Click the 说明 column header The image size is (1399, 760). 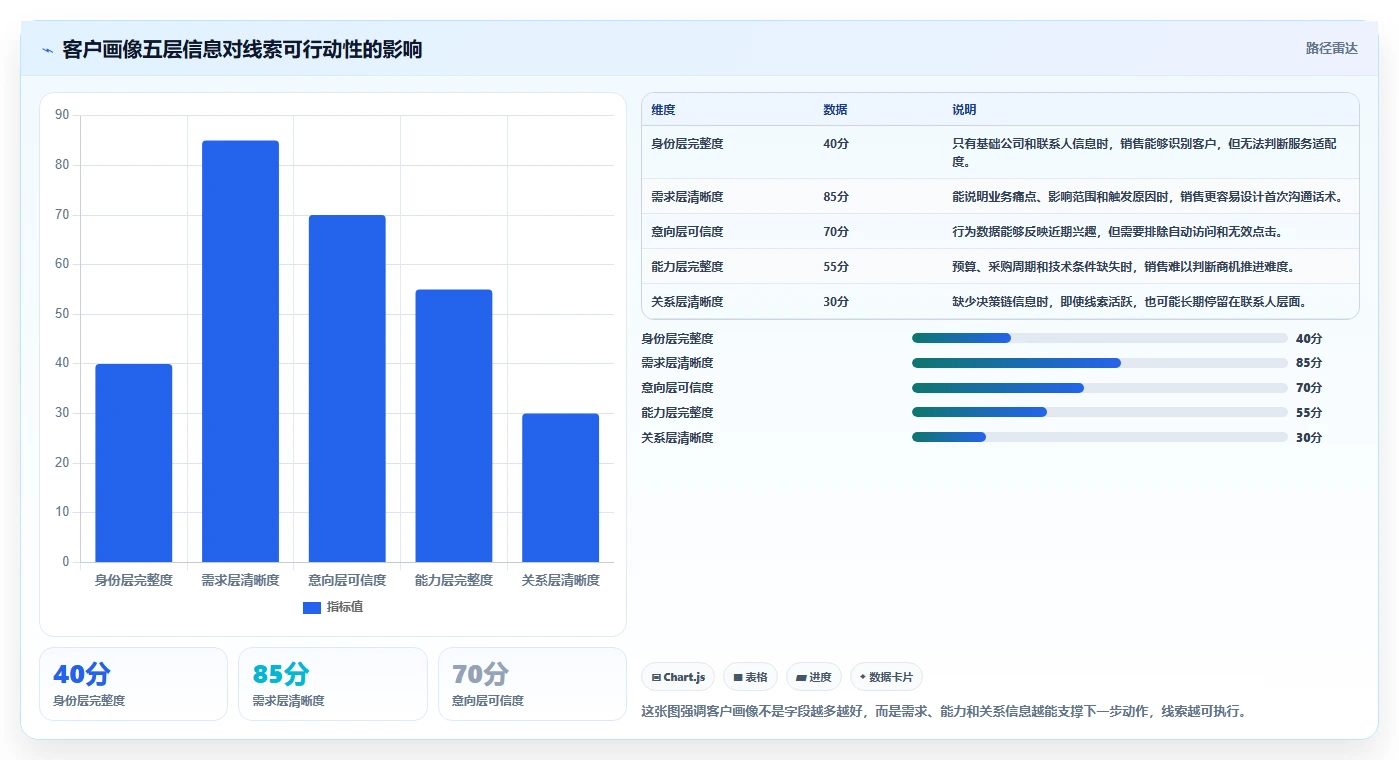point(964,110)
